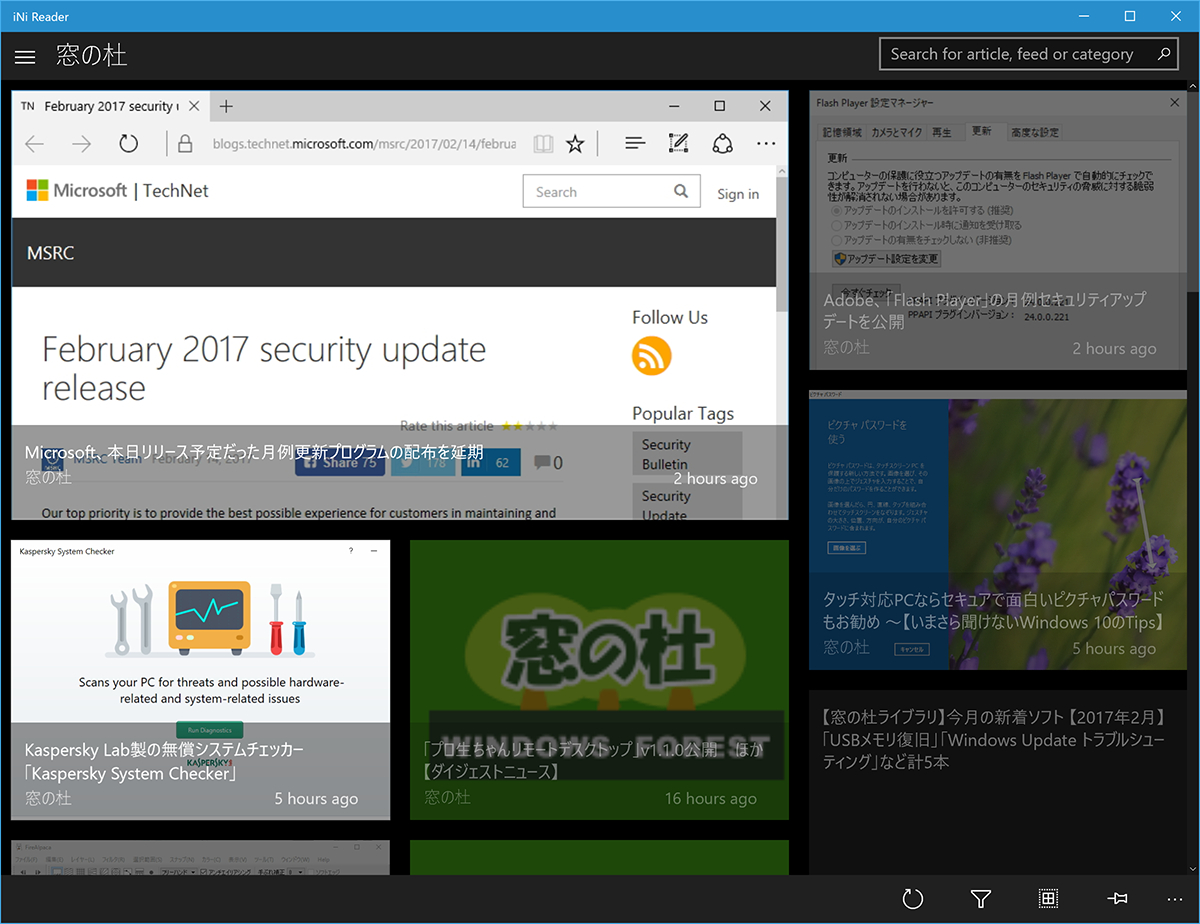This screenshot has height=924, width=1200.
Task: Open Edge's more options (...) menu
Action: pyautogui.click(x=766, y=143)
